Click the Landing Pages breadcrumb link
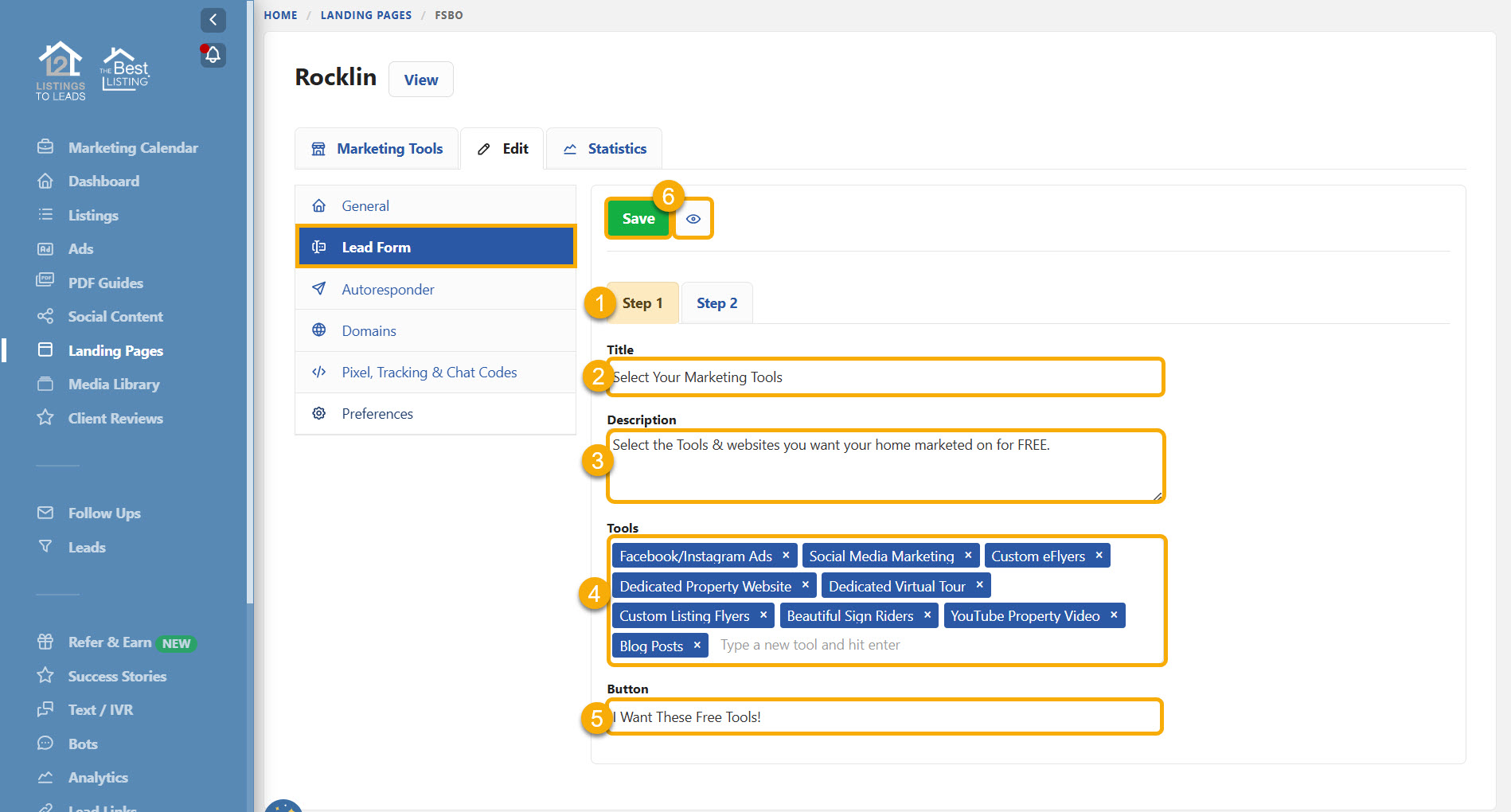Image resolution: width=1511 pixels, height=812 pixels. click(366, 15)
